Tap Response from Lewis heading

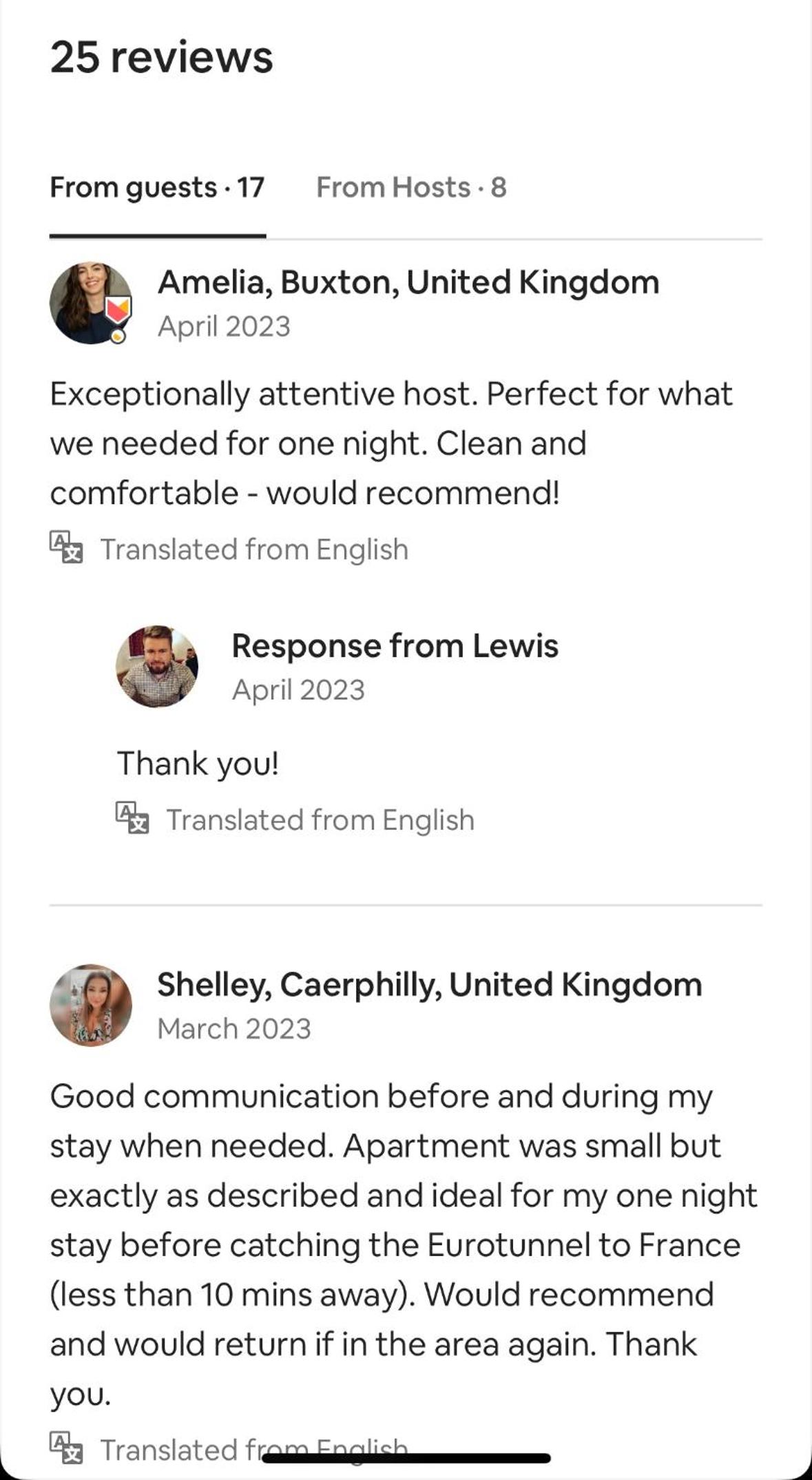pyautogui.click(x=395, y=646)
